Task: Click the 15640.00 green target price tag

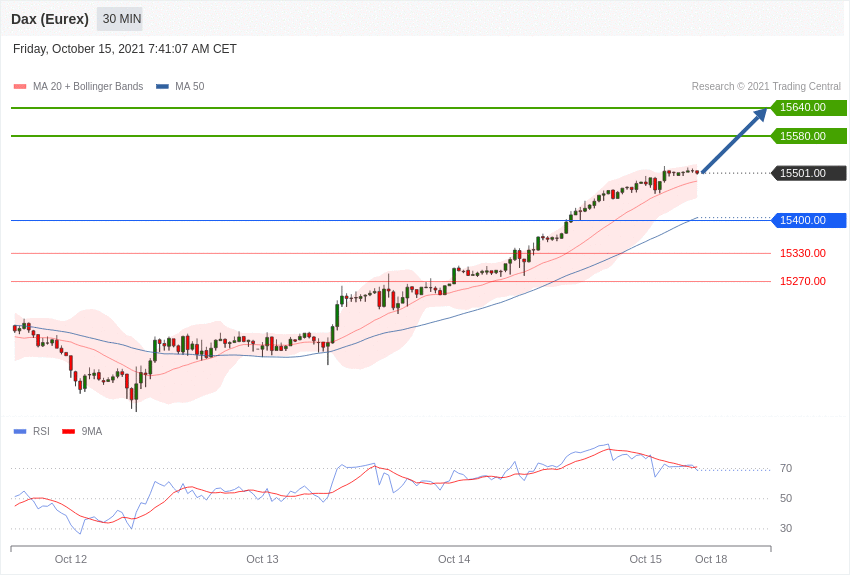Action: (808, 108)
